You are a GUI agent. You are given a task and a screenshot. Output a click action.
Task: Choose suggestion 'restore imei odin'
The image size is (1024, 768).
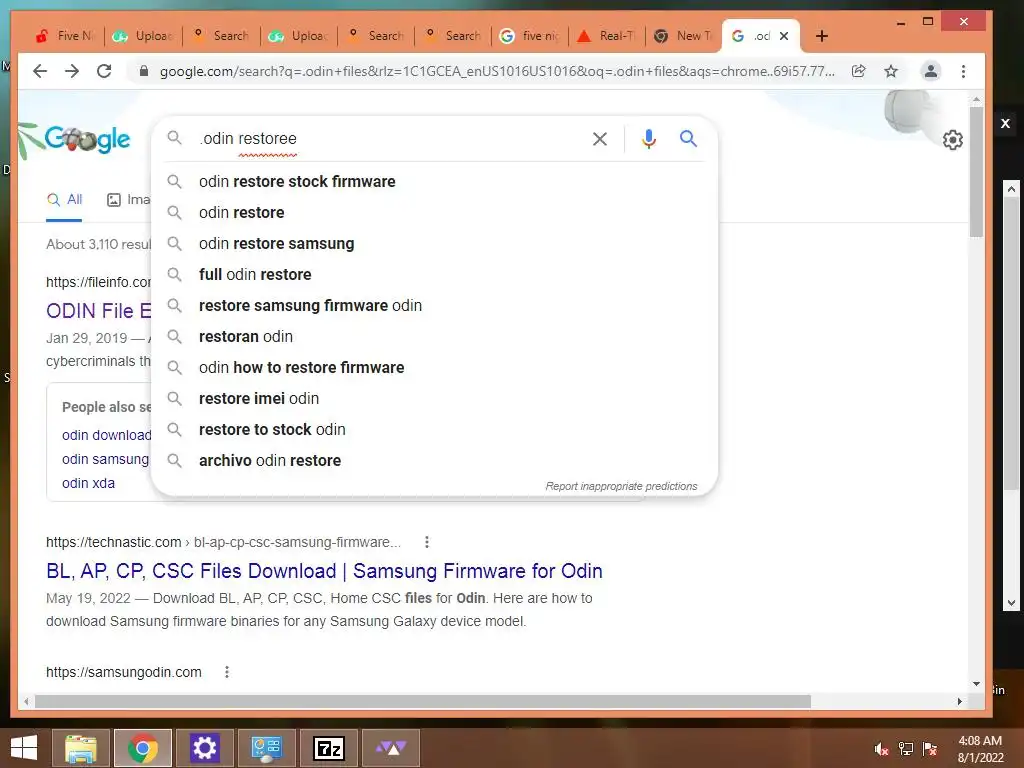point(434,398)
